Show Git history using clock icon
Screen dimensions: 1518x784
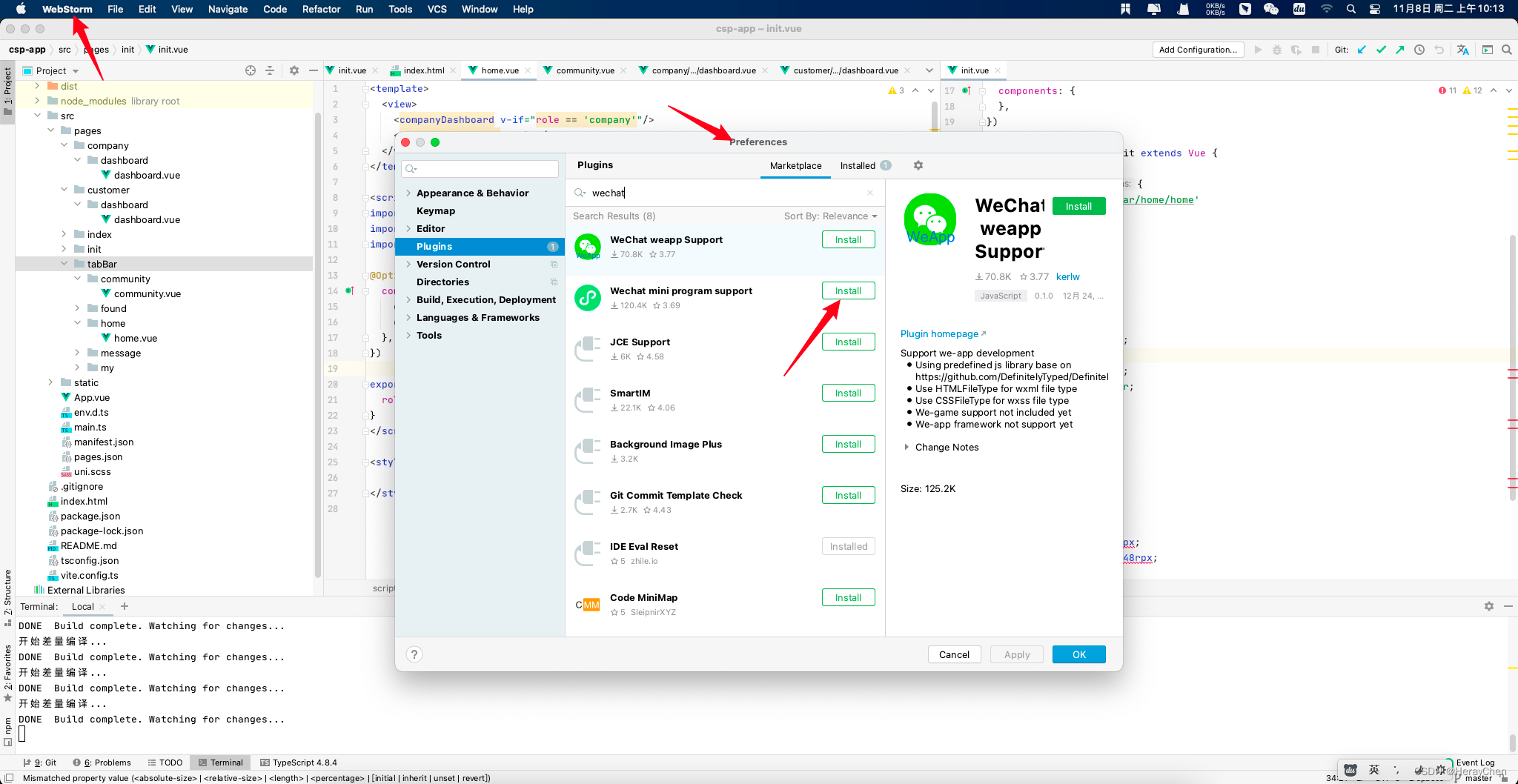pos(1419,50)
